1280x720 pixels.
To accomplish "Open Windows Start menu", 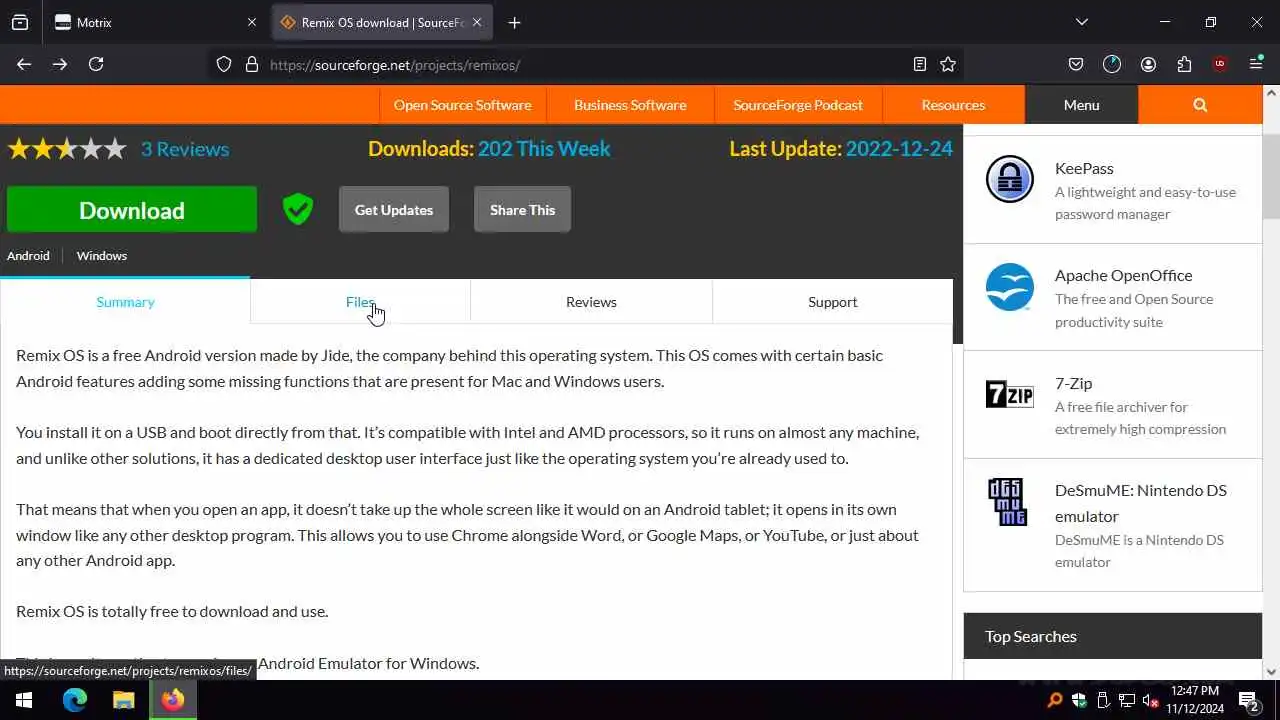I will (x=24, y=700).
